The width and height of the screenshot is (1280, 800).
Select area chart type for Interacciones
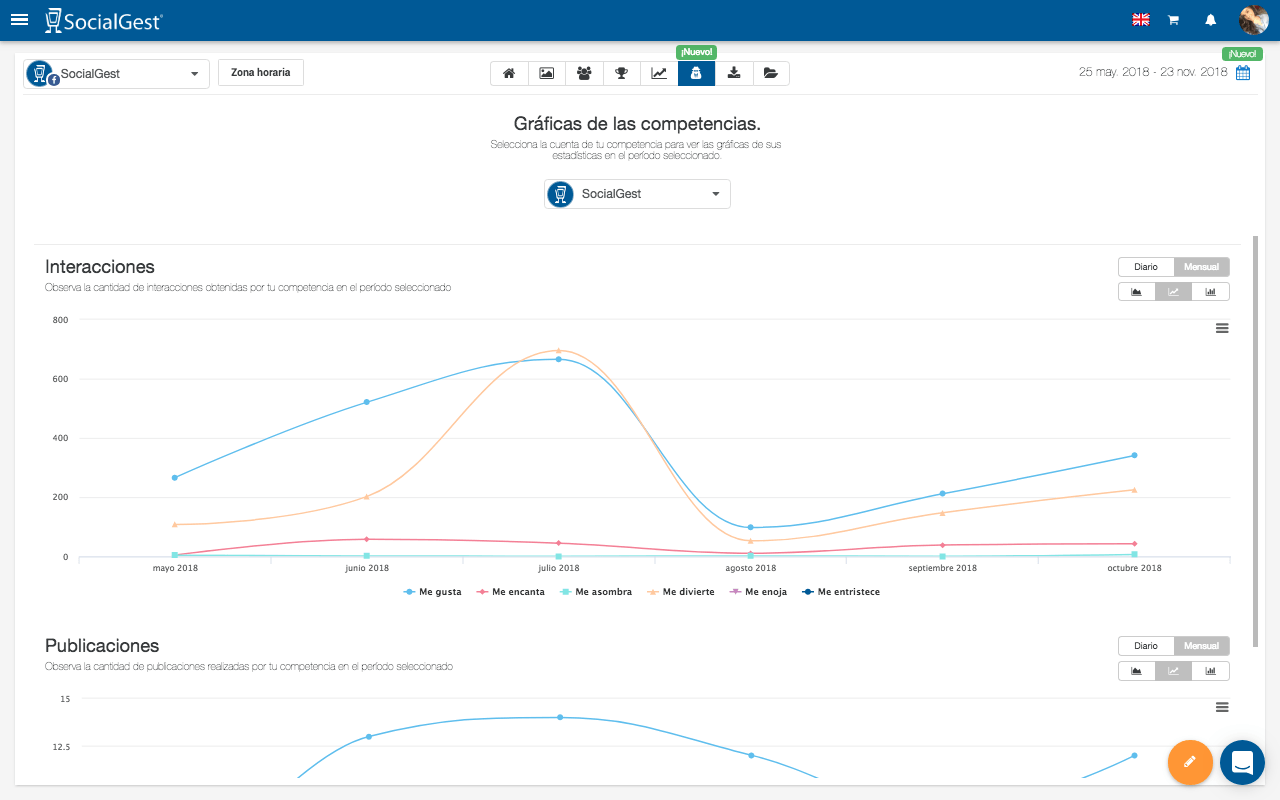click(1137, 292)
